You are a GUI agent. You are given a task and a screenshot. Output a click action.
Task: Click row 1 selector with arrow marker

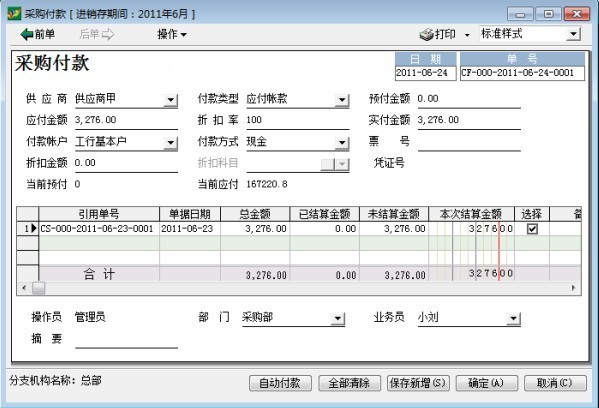click(x=28, y=229)
